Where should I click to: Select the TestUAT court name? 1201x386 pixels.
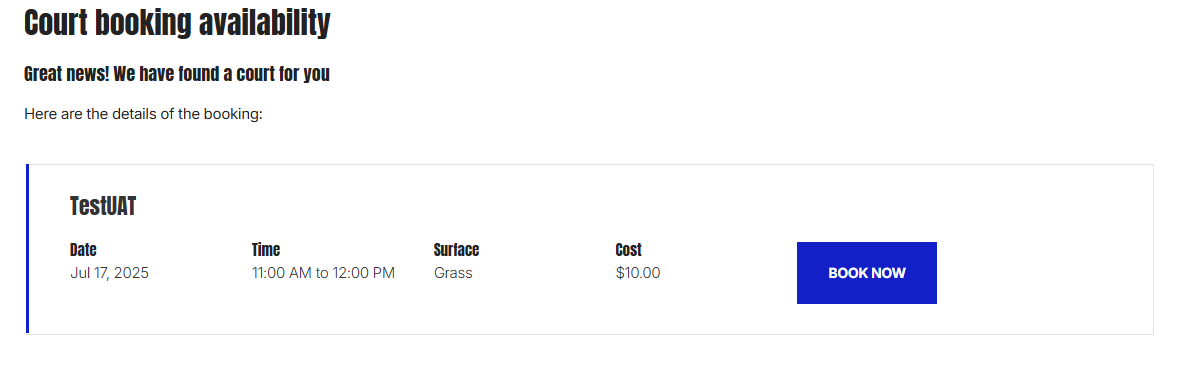click(103, 207)
